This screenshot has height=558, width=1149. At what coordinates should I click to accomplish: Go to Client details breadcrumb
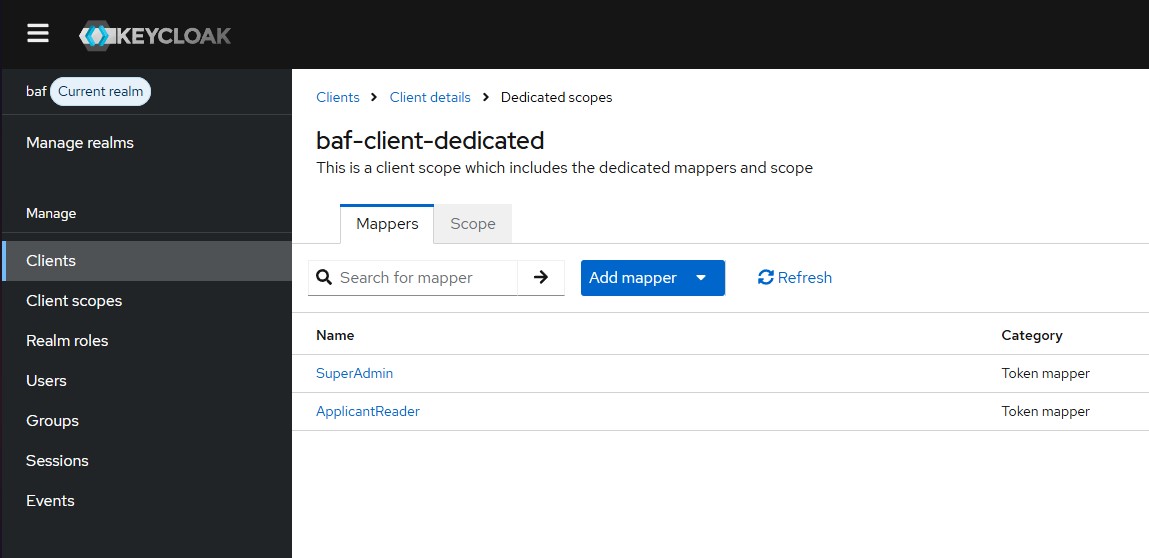(430, 97)
